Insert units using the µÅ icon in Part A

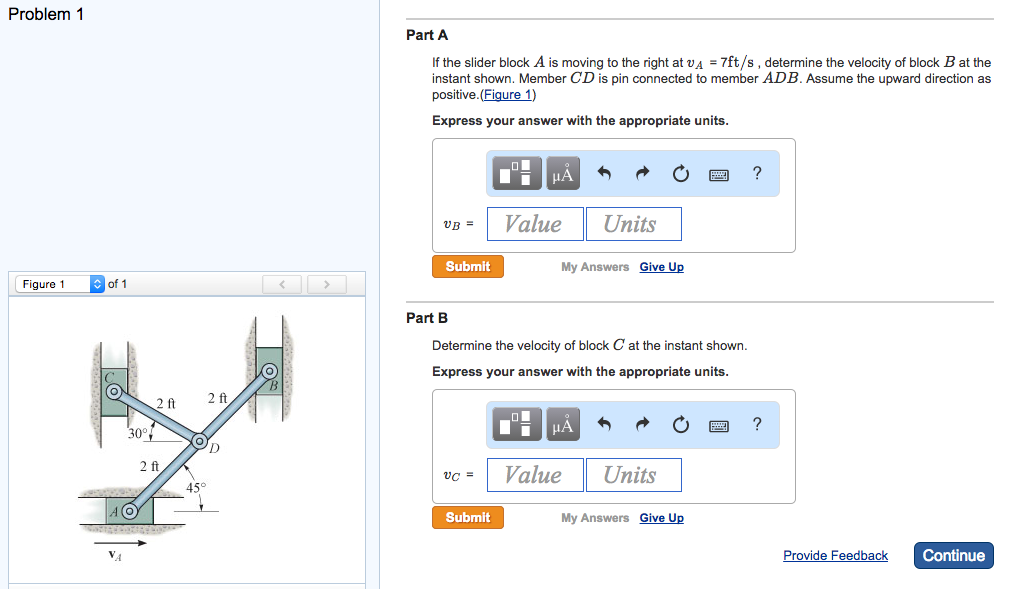(561, 173)
